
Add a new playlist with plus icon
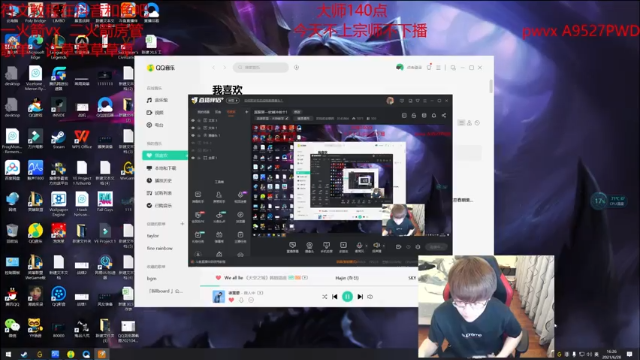point(182,224)
